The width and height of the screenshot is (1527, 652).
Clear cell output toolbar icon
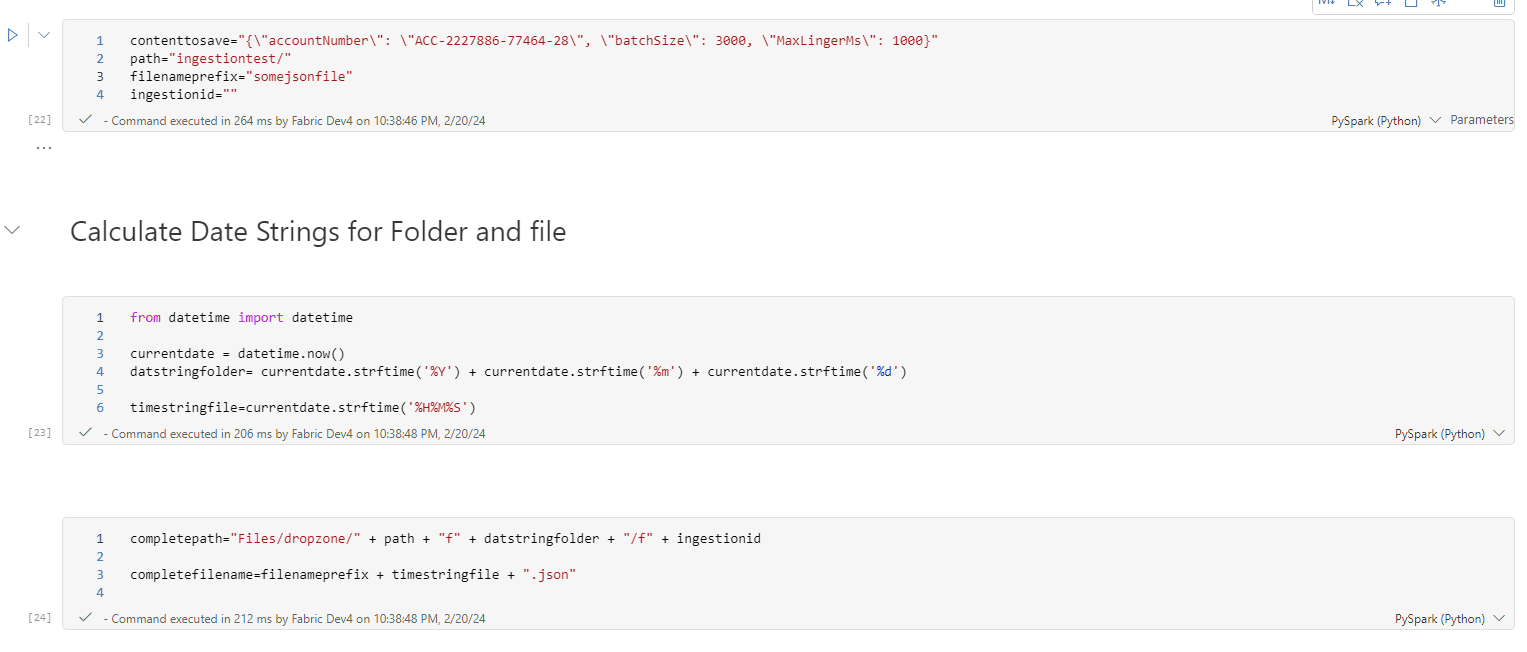click(1355, 3)
